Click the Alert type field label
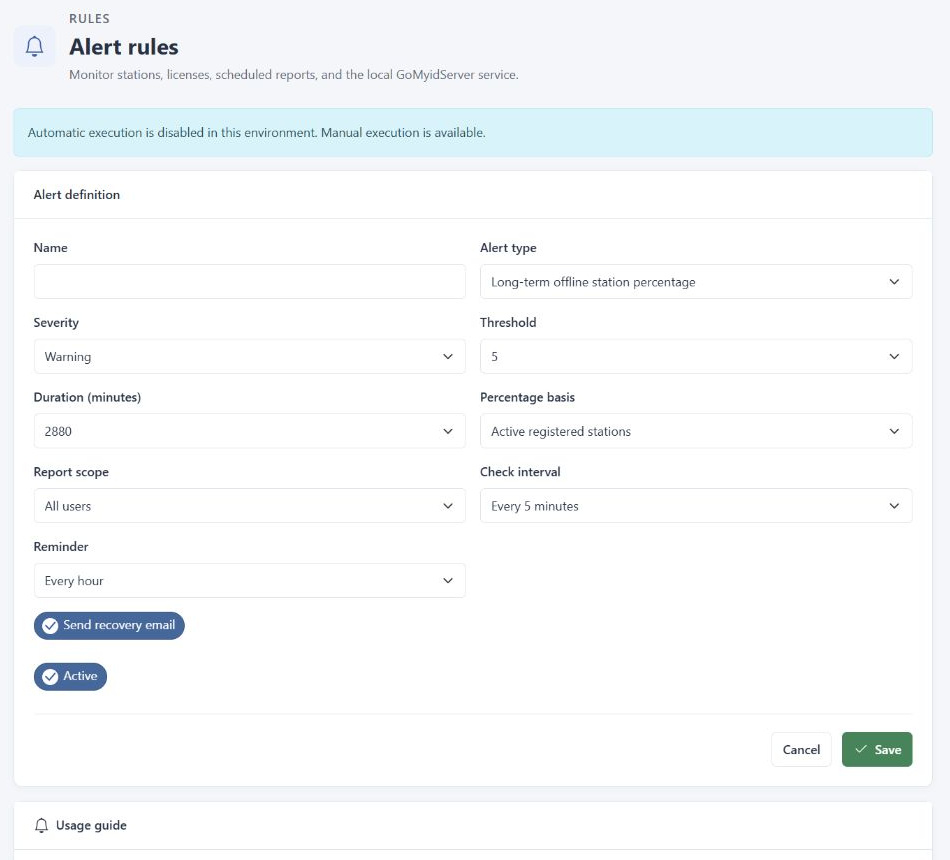 pyautogui.click(x=508, y=248)
